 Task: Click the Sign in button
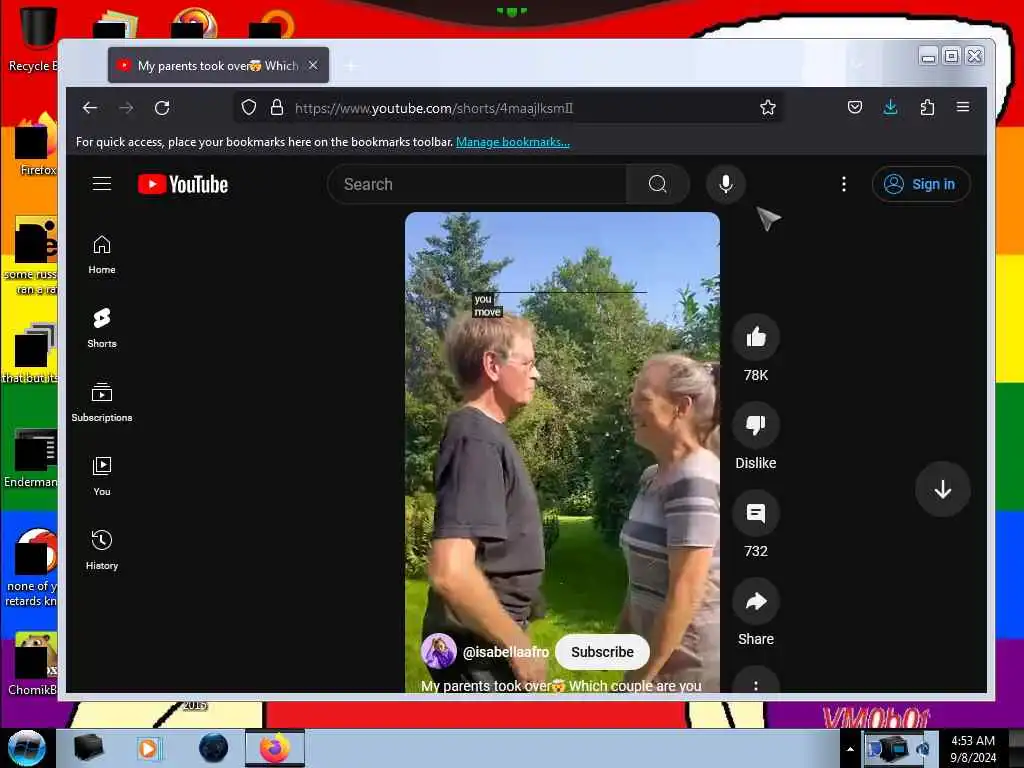point(921,184)
